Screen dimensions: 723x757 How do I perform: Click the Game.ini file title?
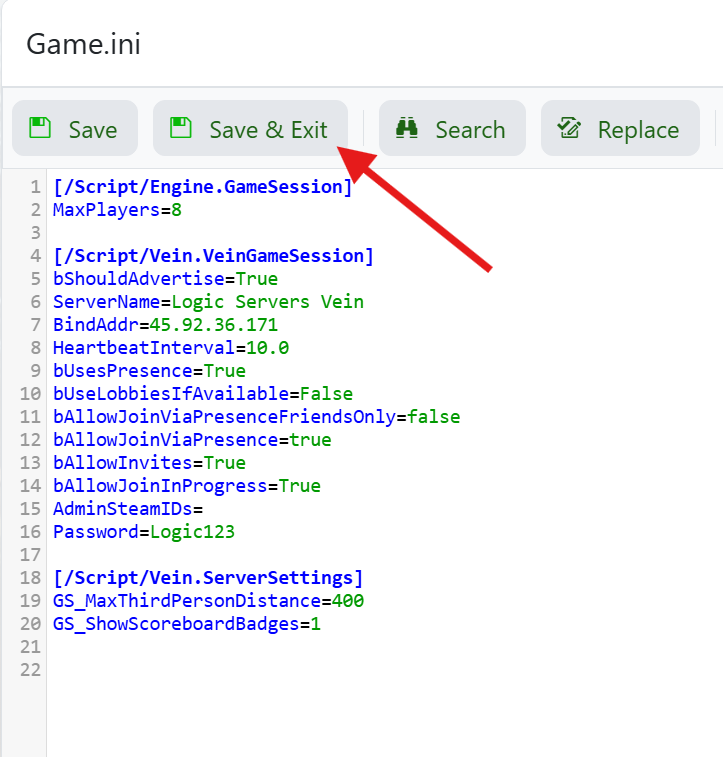tap(83, 45)
